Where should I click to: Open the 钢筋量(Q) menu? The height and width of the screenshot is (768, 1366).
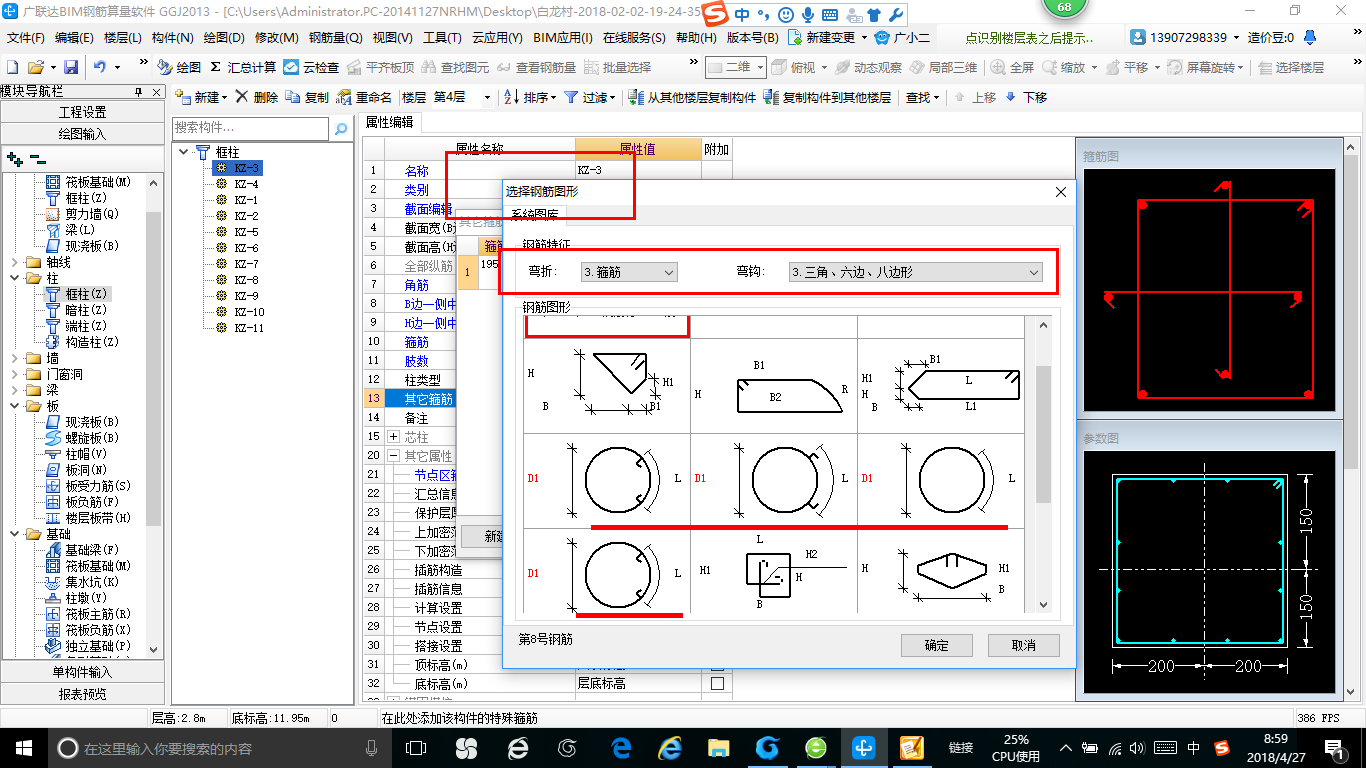tap(335, 37)
